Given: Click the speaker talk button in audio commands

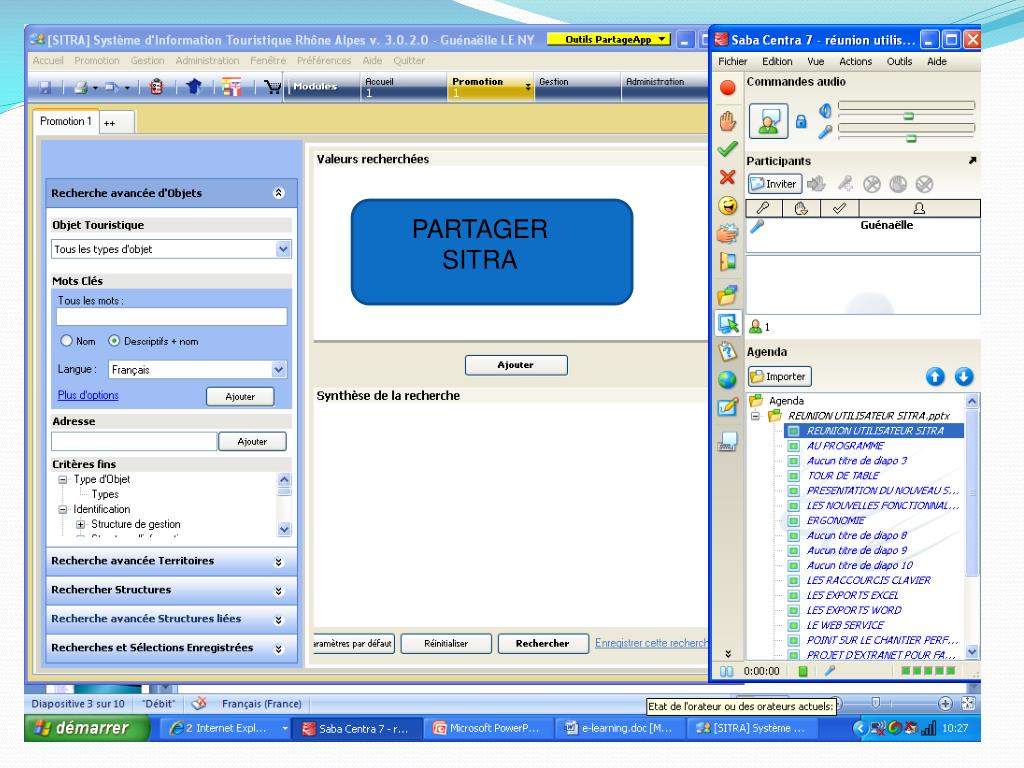Looking at the screenshot, I should [x=768, y=121].
